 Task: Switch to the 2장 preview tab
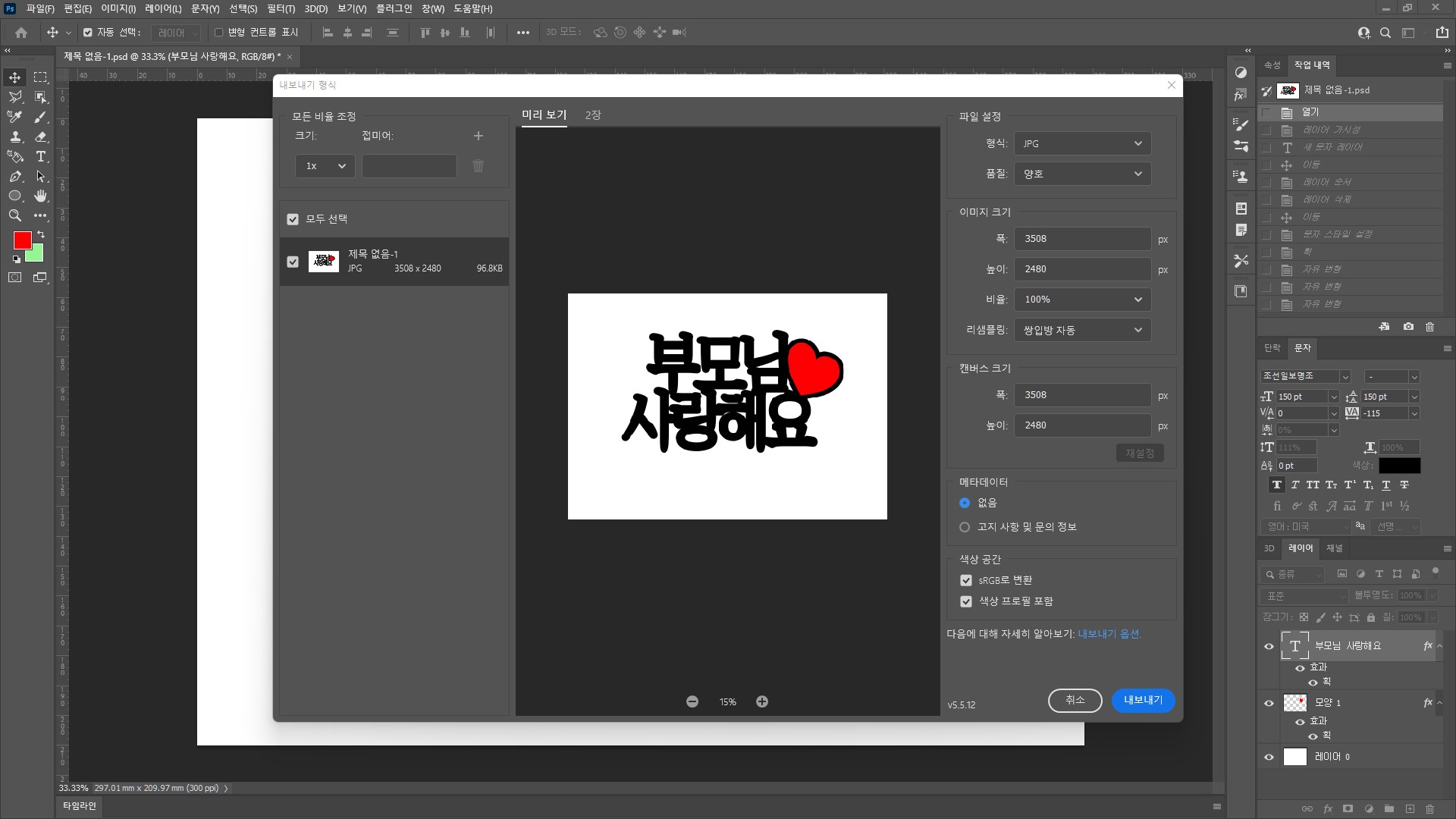pos(593,115)
